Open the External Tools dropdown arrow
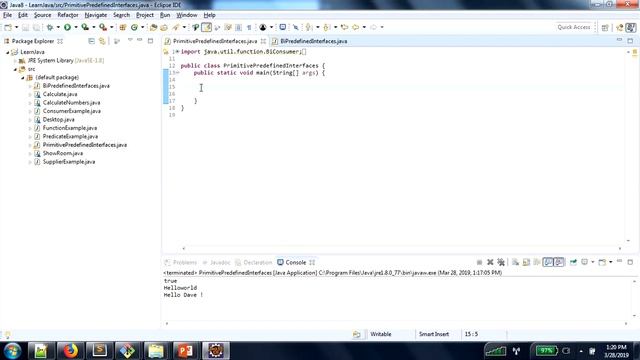The image size is (640, 360). 111,27
